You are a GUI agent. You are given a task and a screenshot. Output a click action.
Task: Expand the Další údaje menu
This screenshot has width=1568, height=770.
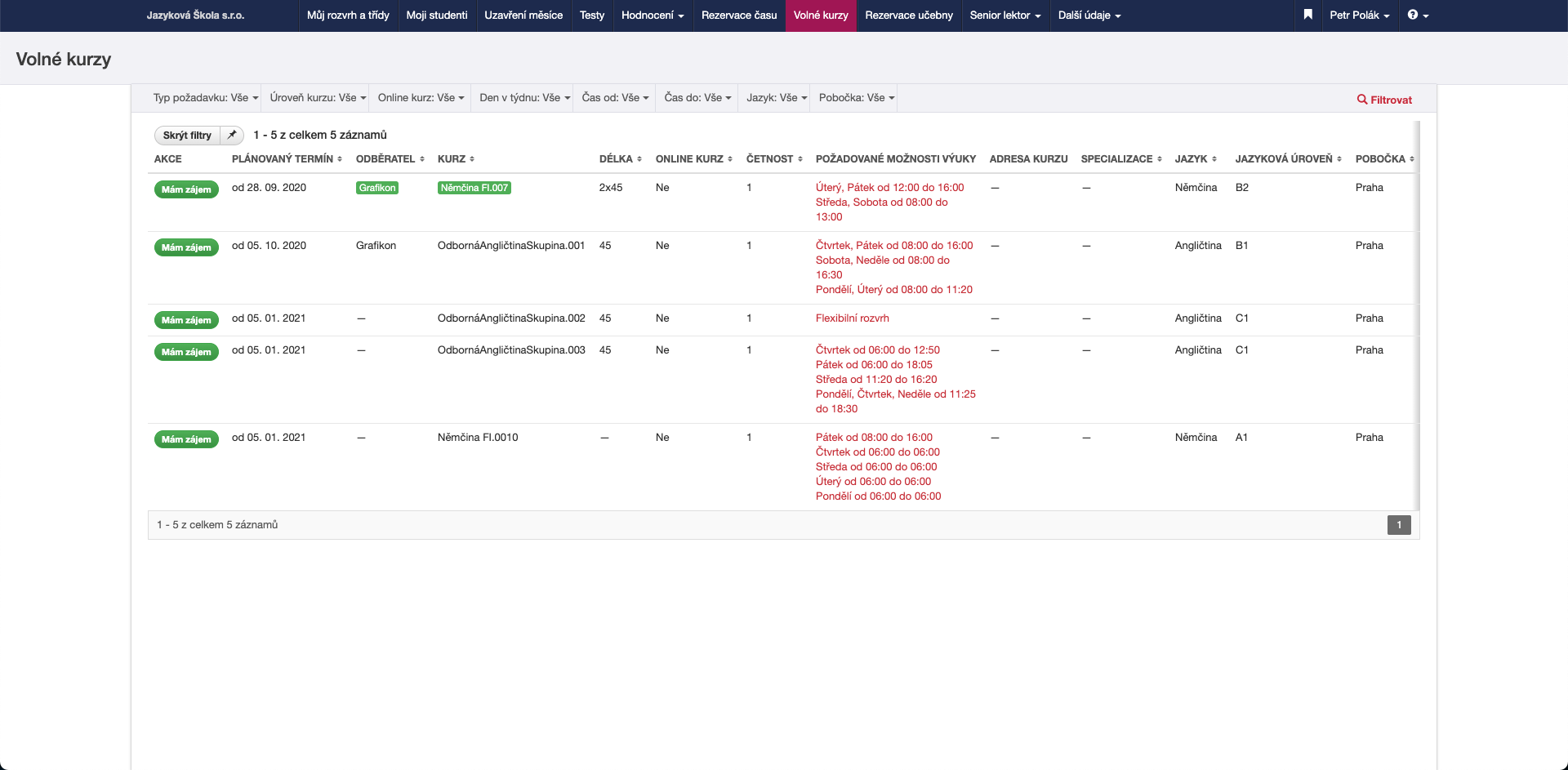tap(1089, 15)
